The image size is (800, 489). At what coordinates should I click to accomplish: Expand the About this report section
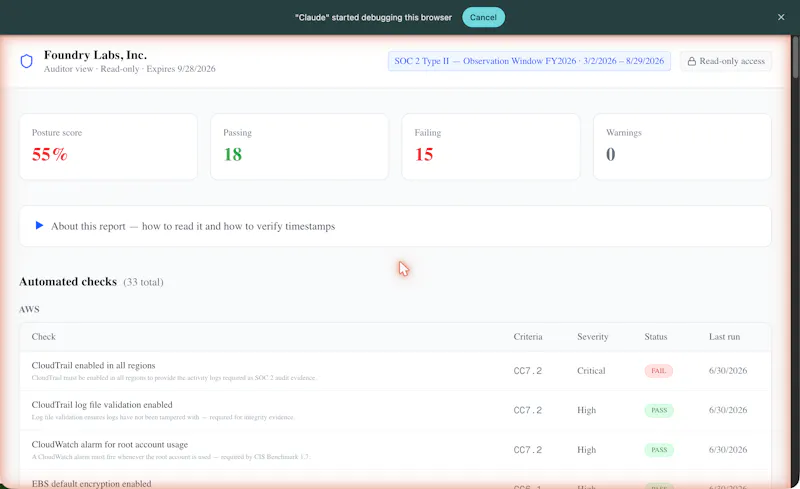[395, 226]
